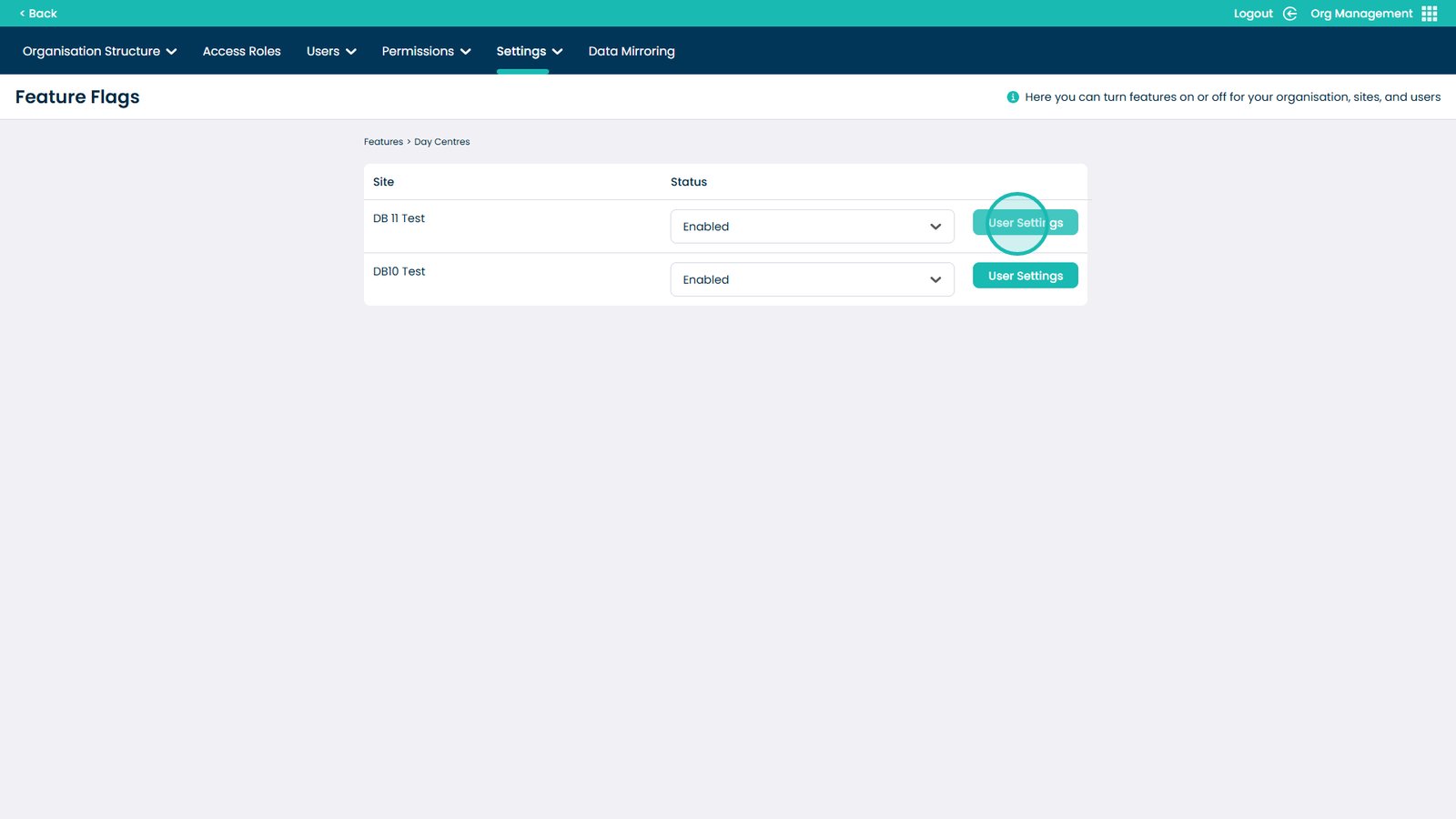Open the Enabled dropdown for DB10 Test
1456x819 pixels.
811,278
